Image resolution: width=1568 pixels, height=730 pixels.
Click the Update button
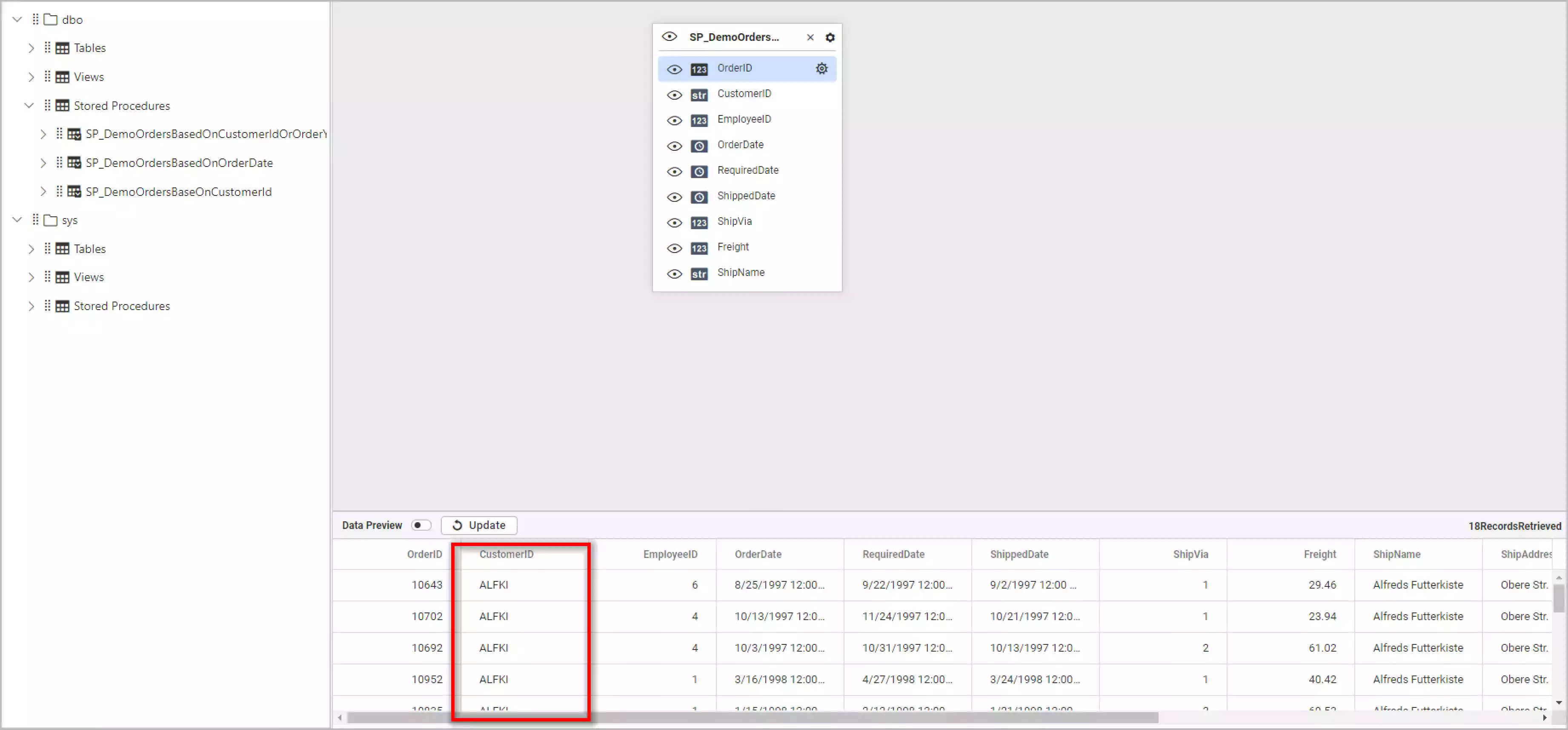click(479, 525)
